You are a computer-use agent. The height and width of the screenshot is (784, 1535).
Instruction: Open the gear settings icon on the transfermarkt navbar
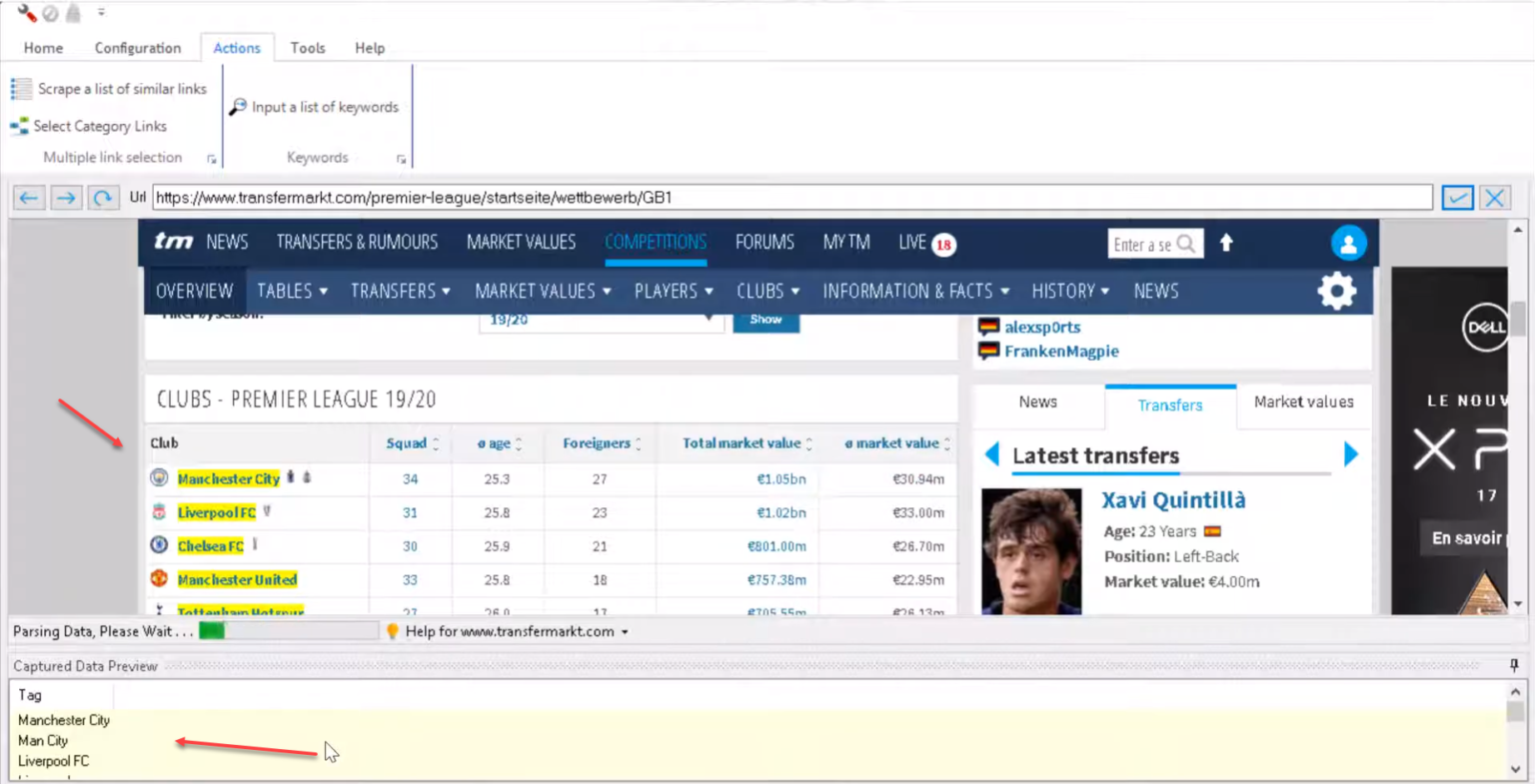[1336, 291]
